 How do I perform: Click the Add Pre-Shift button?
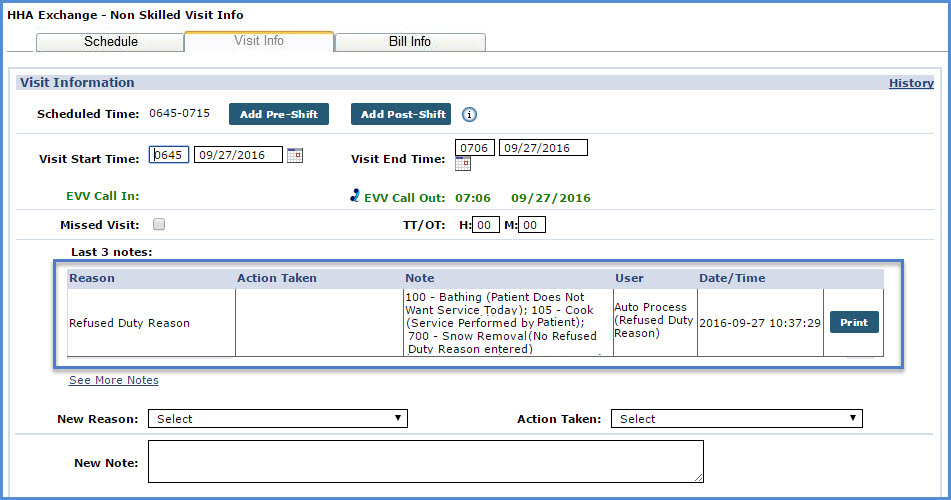pyautogui.click(x=279, y=114)
